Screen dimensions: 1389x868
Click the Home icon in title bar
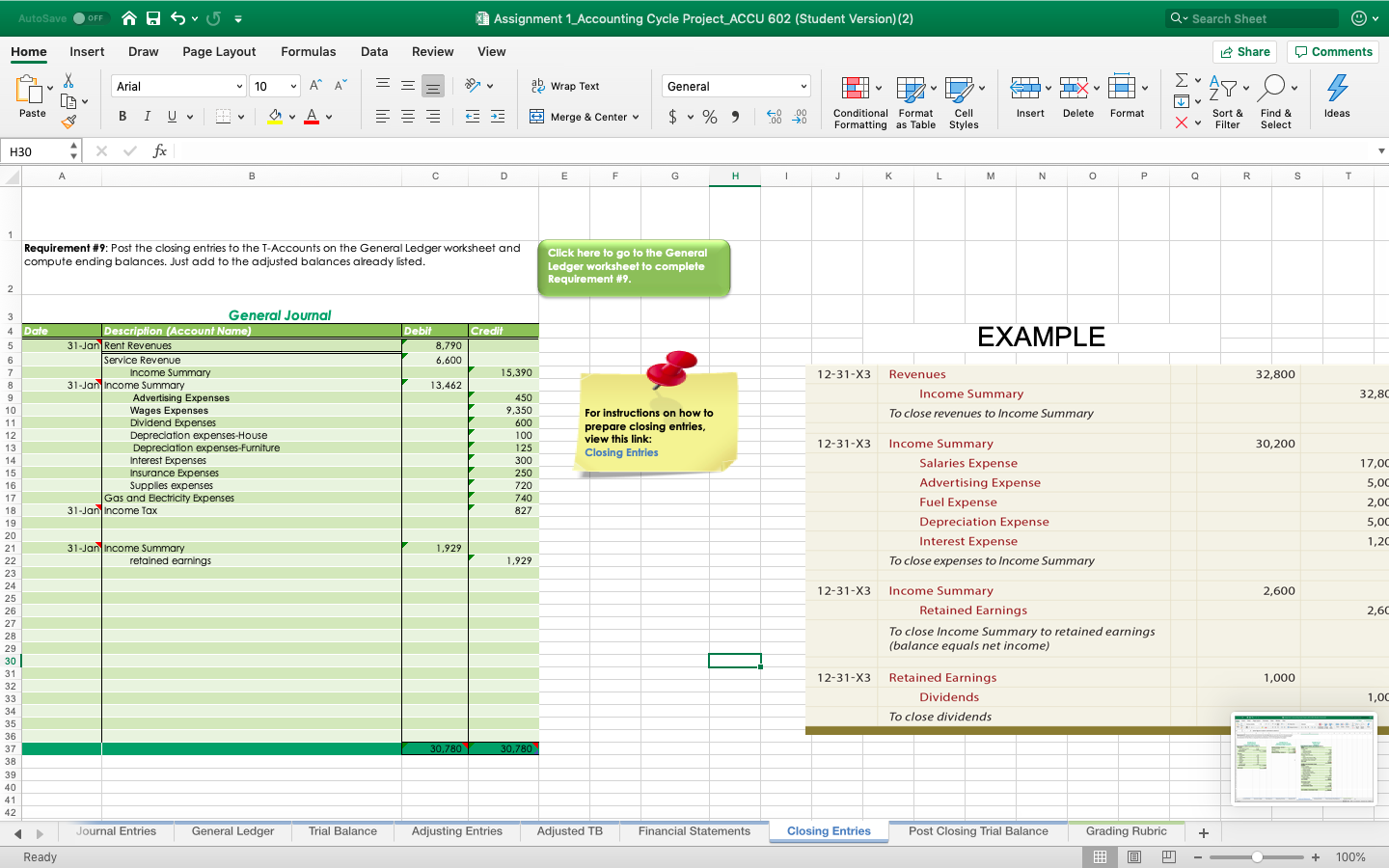click(129, 18)
